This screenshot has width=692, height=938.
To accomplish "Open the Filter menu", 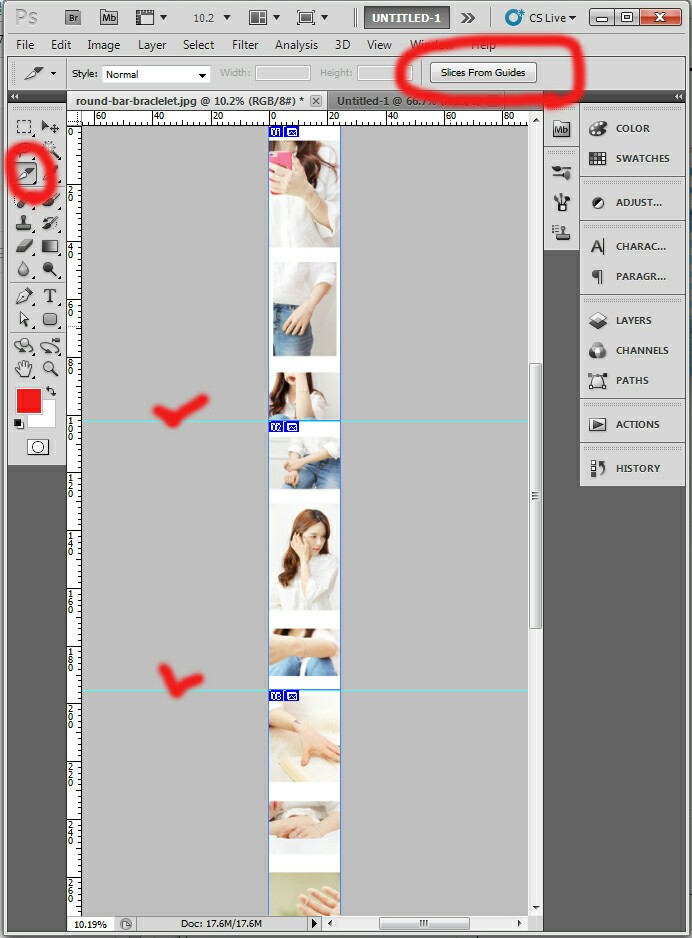I will (x=245, y=45).
